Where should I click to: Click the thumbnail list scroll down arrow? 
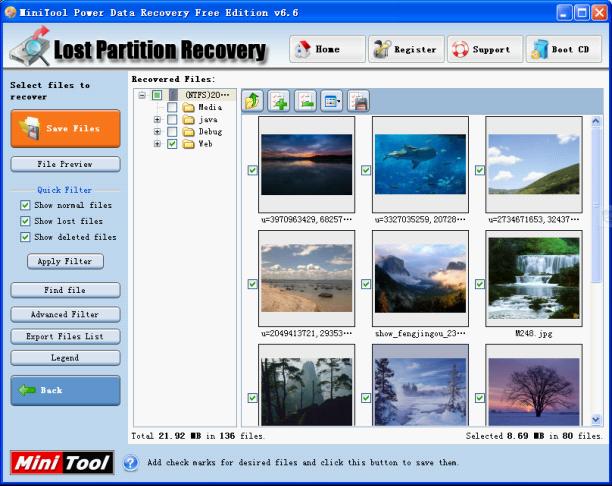(596, 420)
